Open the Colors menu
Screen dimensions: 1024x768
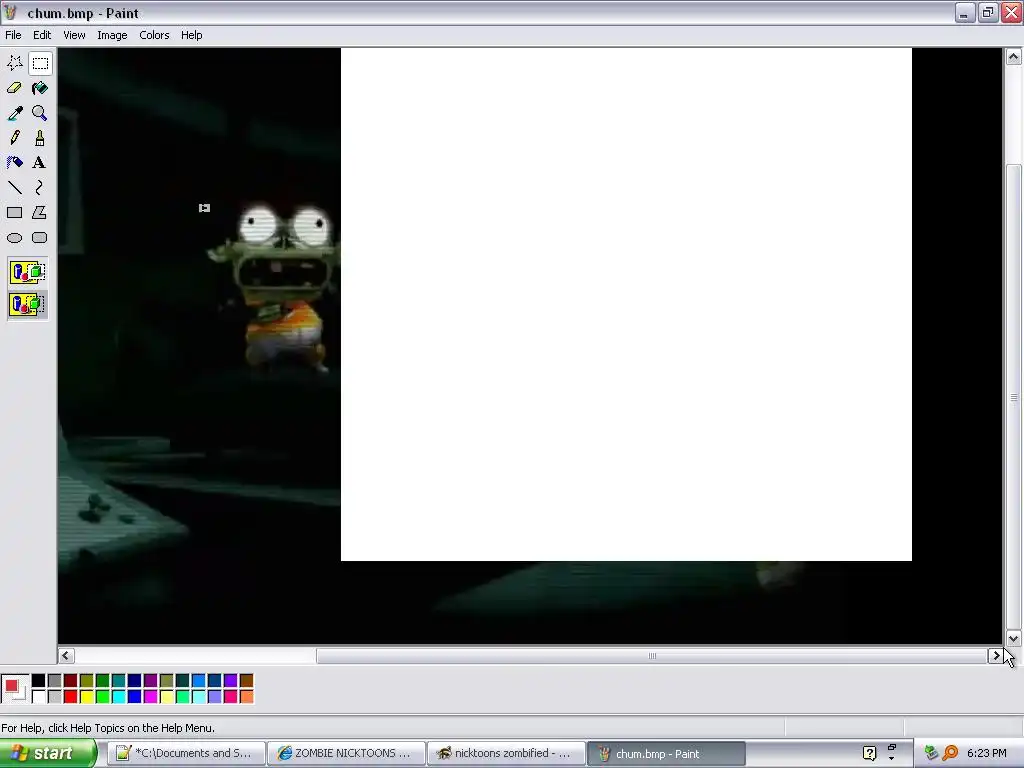[154, 35]
